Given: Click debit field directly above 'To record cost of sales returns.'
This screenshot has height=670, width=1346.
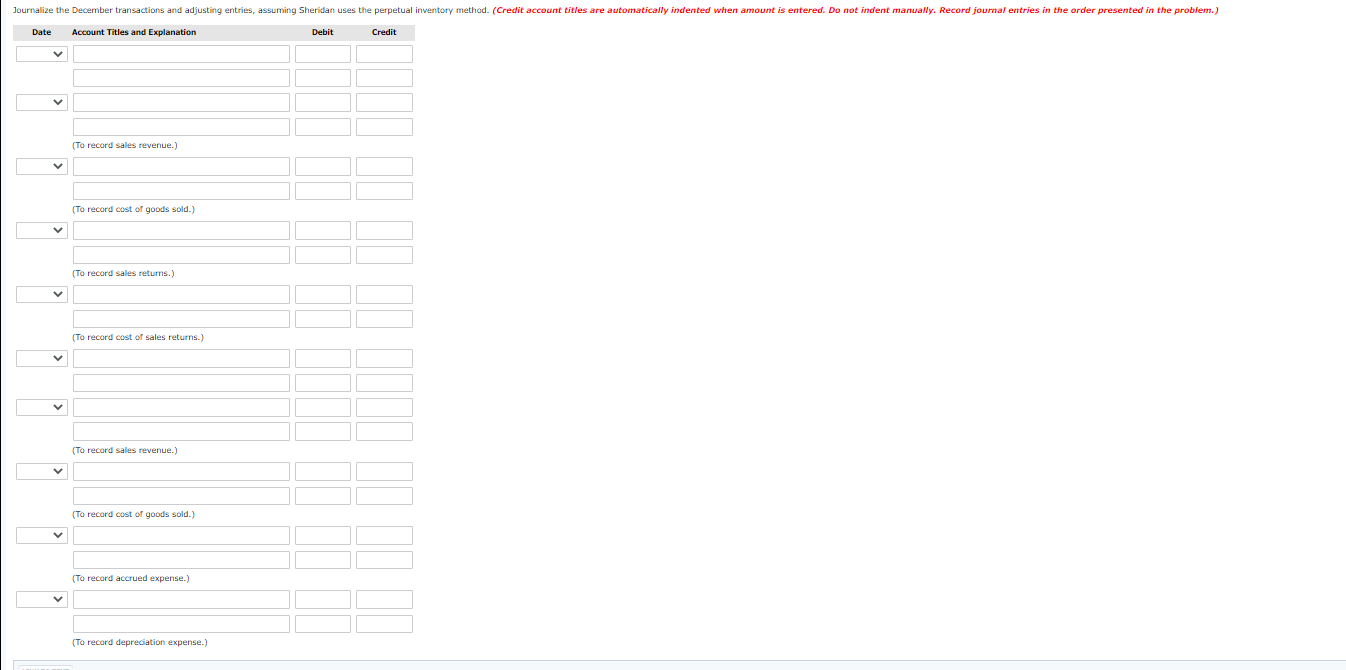Looking at the screenshot, I should (323, 319).
